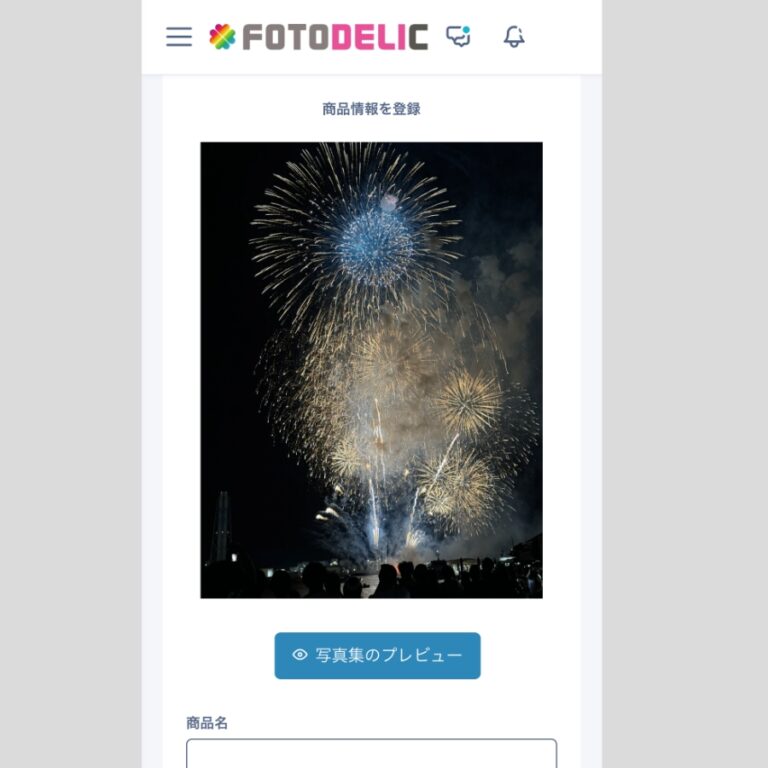Screen dimensions: 768x768
Task: Open the hamburger navigation menu
Action: pos(179,37)
